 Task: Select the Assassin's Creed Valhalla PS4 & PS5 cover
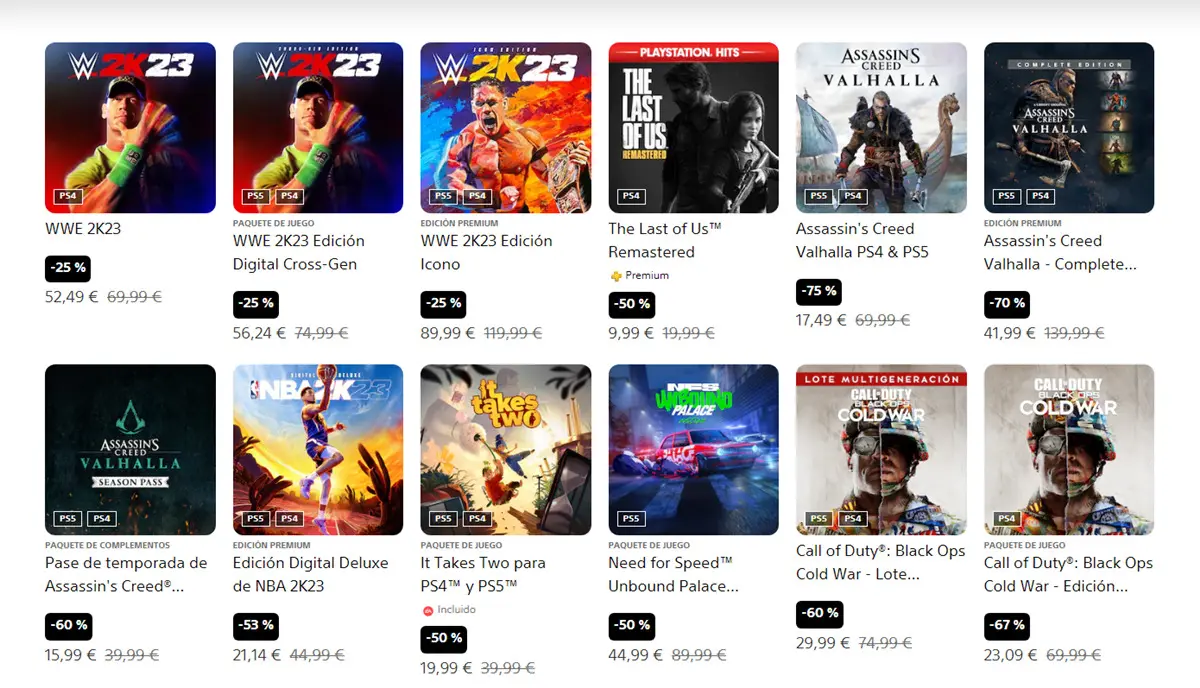point(881,127)
